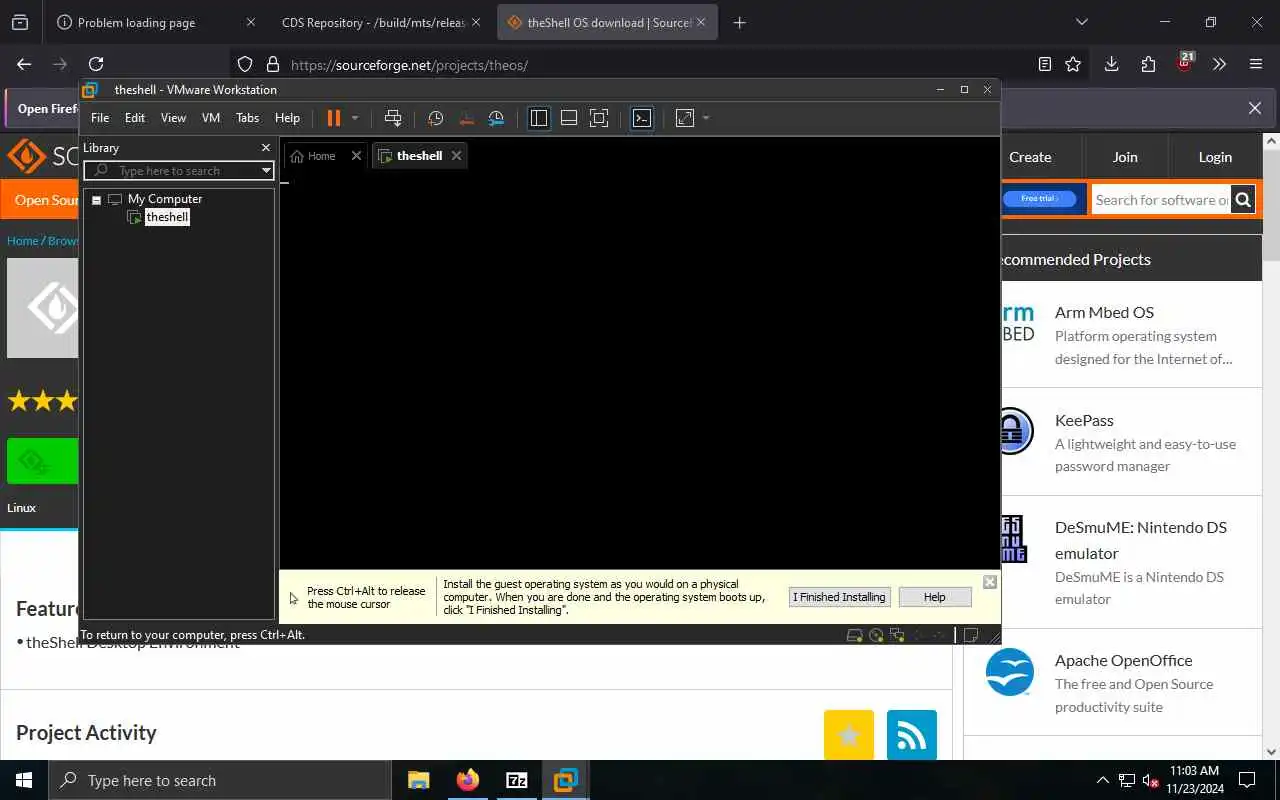Open the snapshot manager icon
1280x800 pixels.
[496, 118]
